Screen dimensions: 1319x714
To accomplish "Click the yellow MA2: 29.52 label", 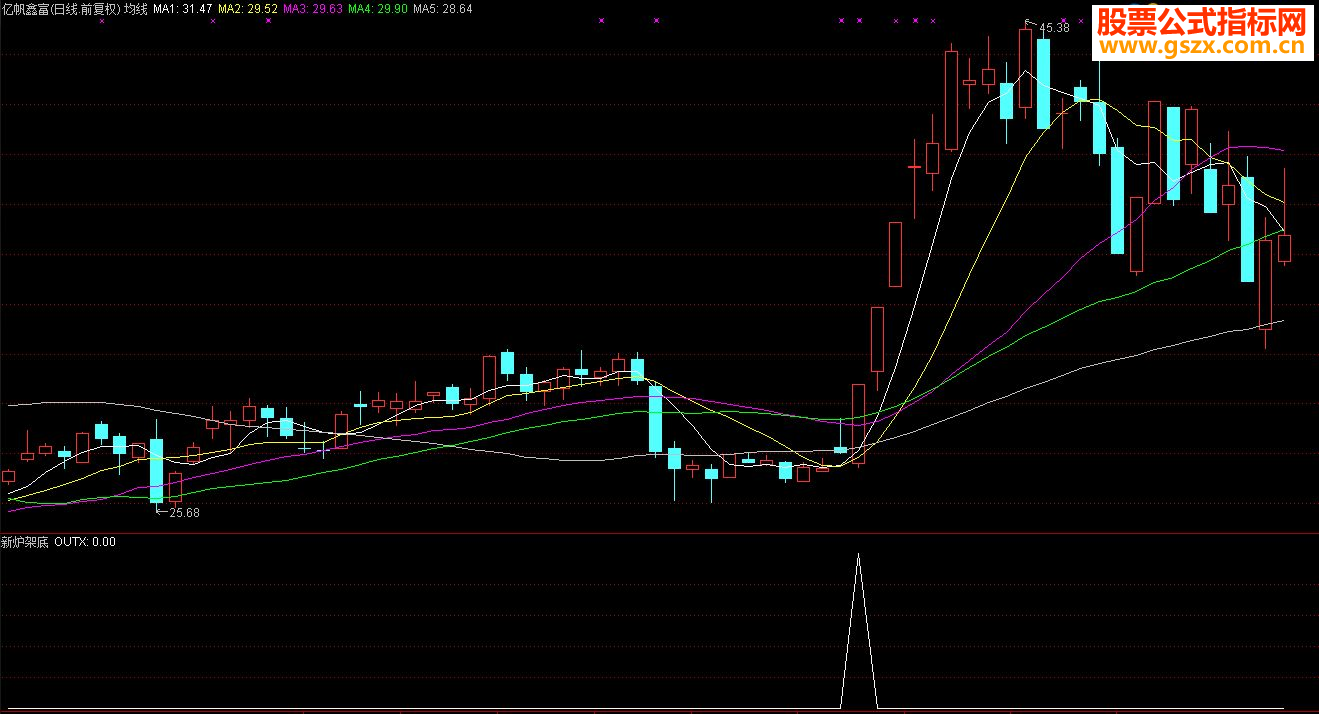I will 248,8.
